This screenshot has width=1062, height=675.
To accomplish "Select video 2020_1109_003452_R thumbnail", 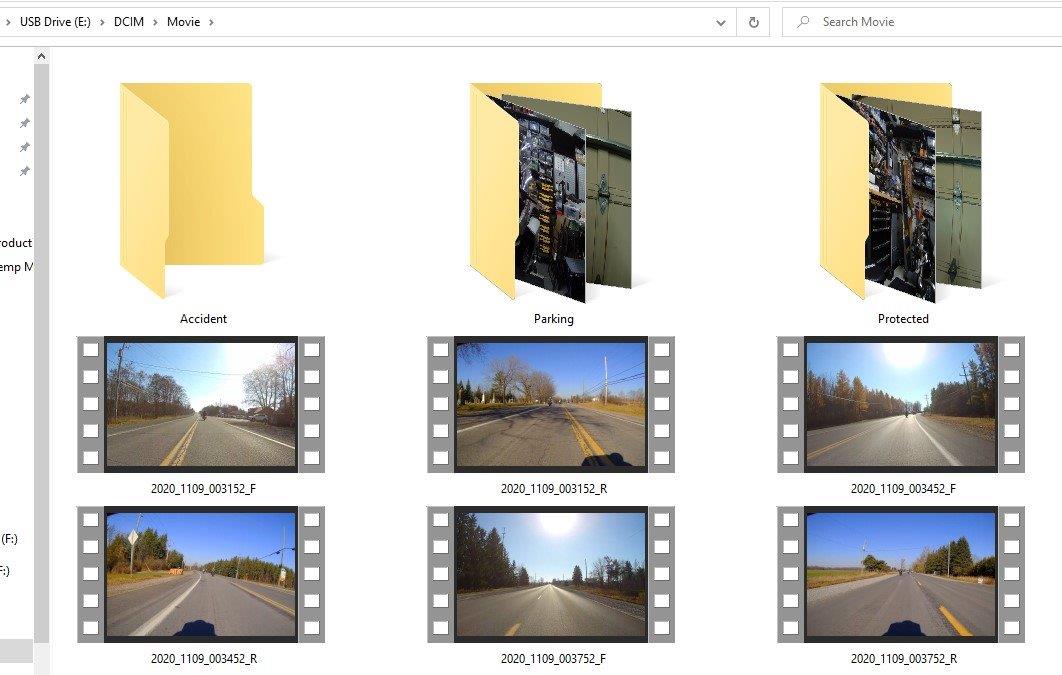I will [201, 574].
